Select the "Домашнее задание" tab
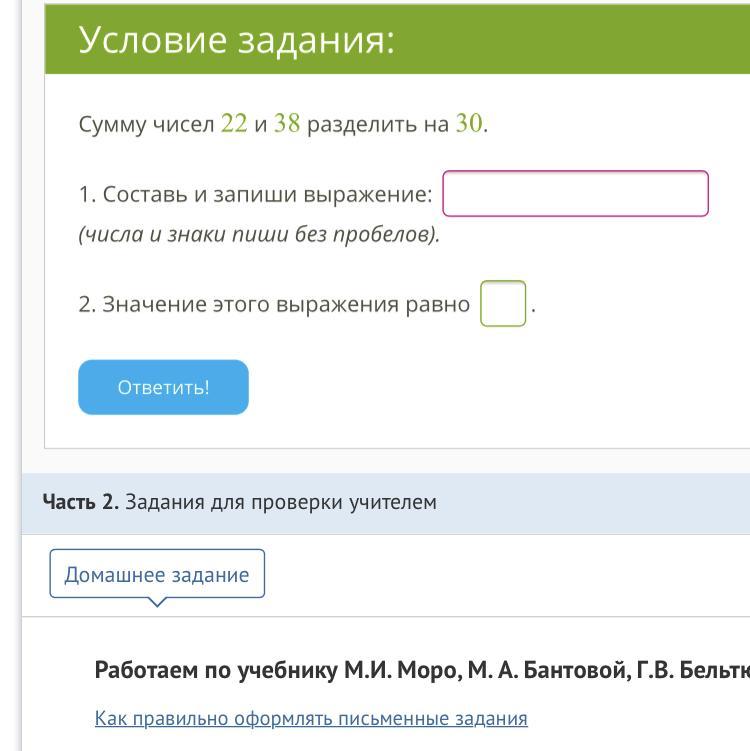750x751 pixels. pyautogui.click(x=157, y=575)
